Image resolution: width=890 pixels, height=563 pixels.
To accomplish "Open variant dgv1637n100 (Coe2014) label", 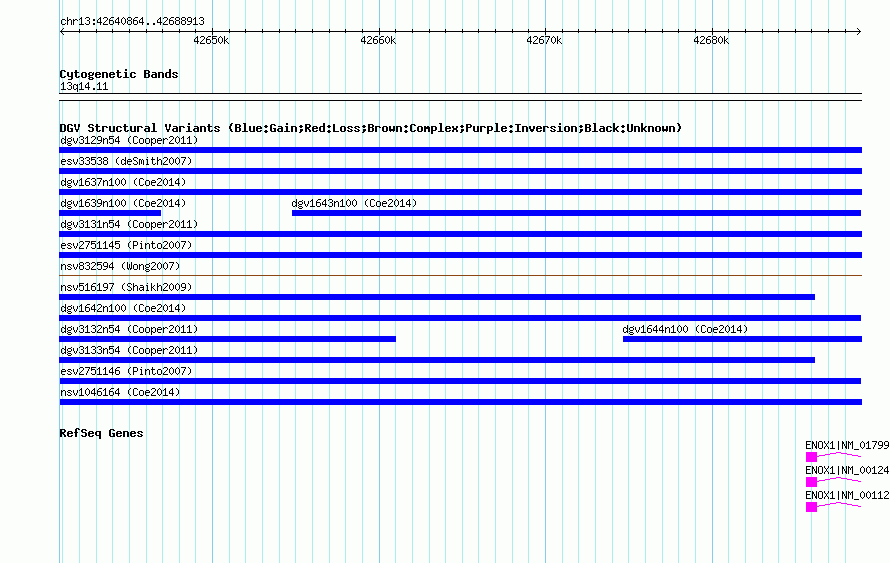I will (123, 182).
